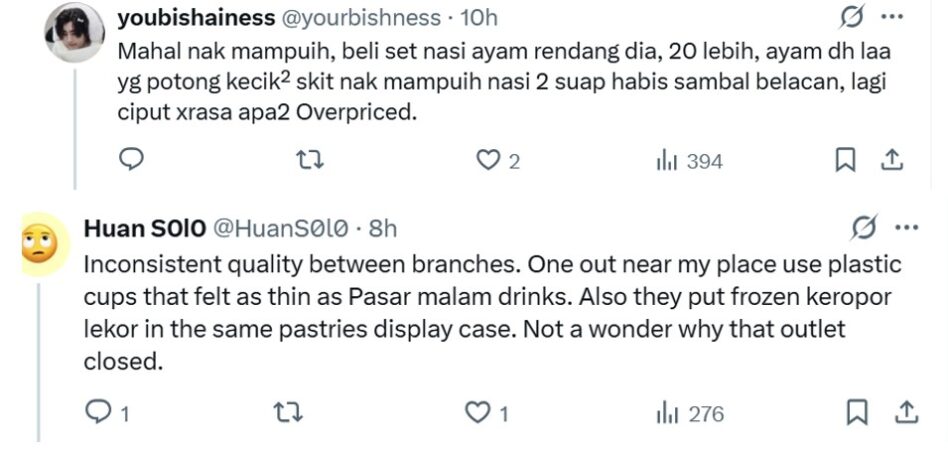The width and height of the screenshot is (948, 457).
Task: Bookmark youbishainess's tweet
Action: click(845, 160)
